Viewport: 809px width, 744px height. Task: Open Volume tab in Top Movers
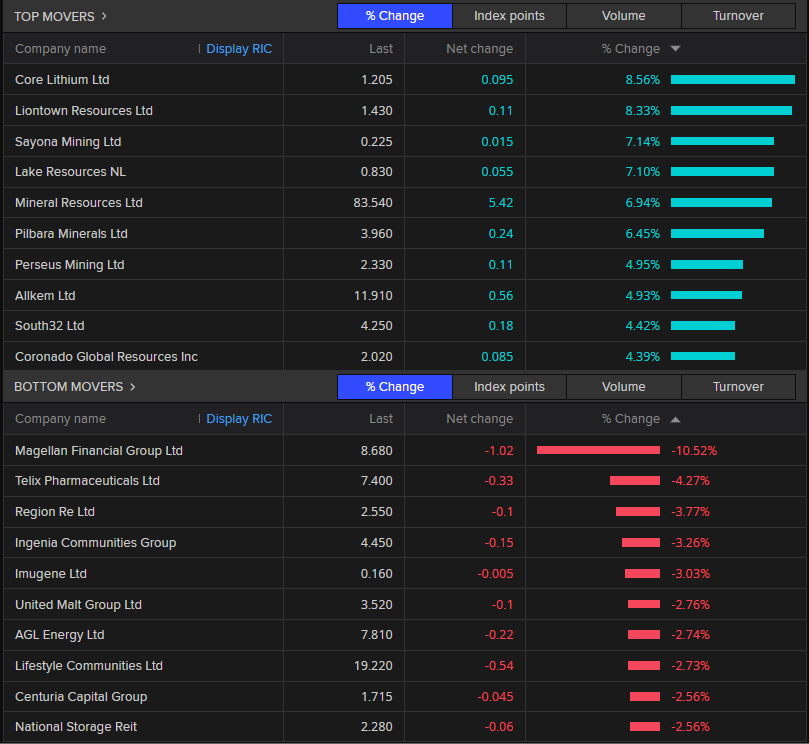(x=624, y=16)
